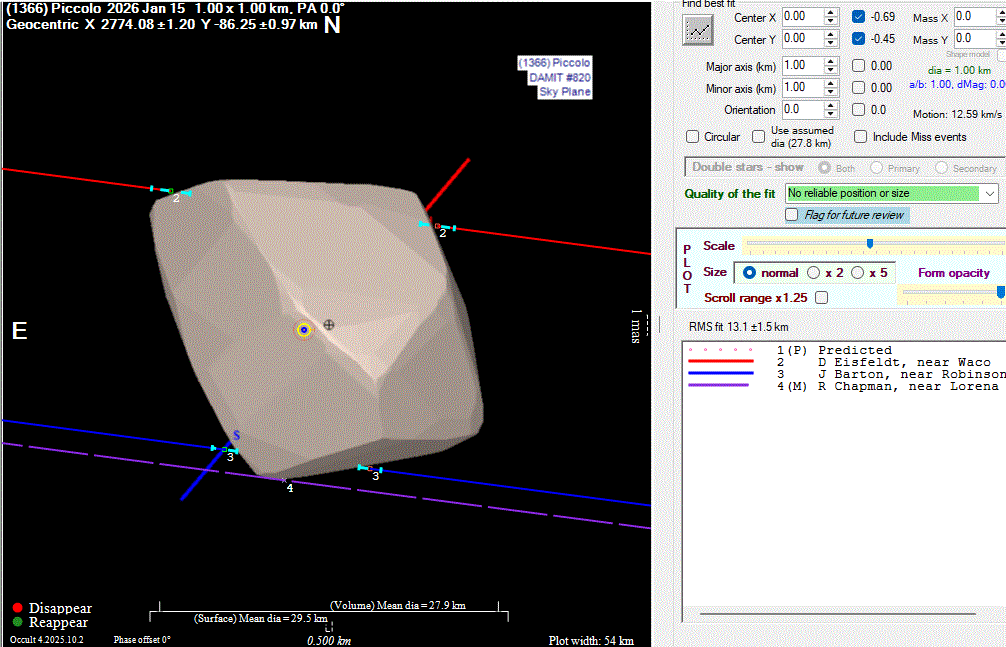
Task: Click into the Orientation value field
Action: point(801,110)
